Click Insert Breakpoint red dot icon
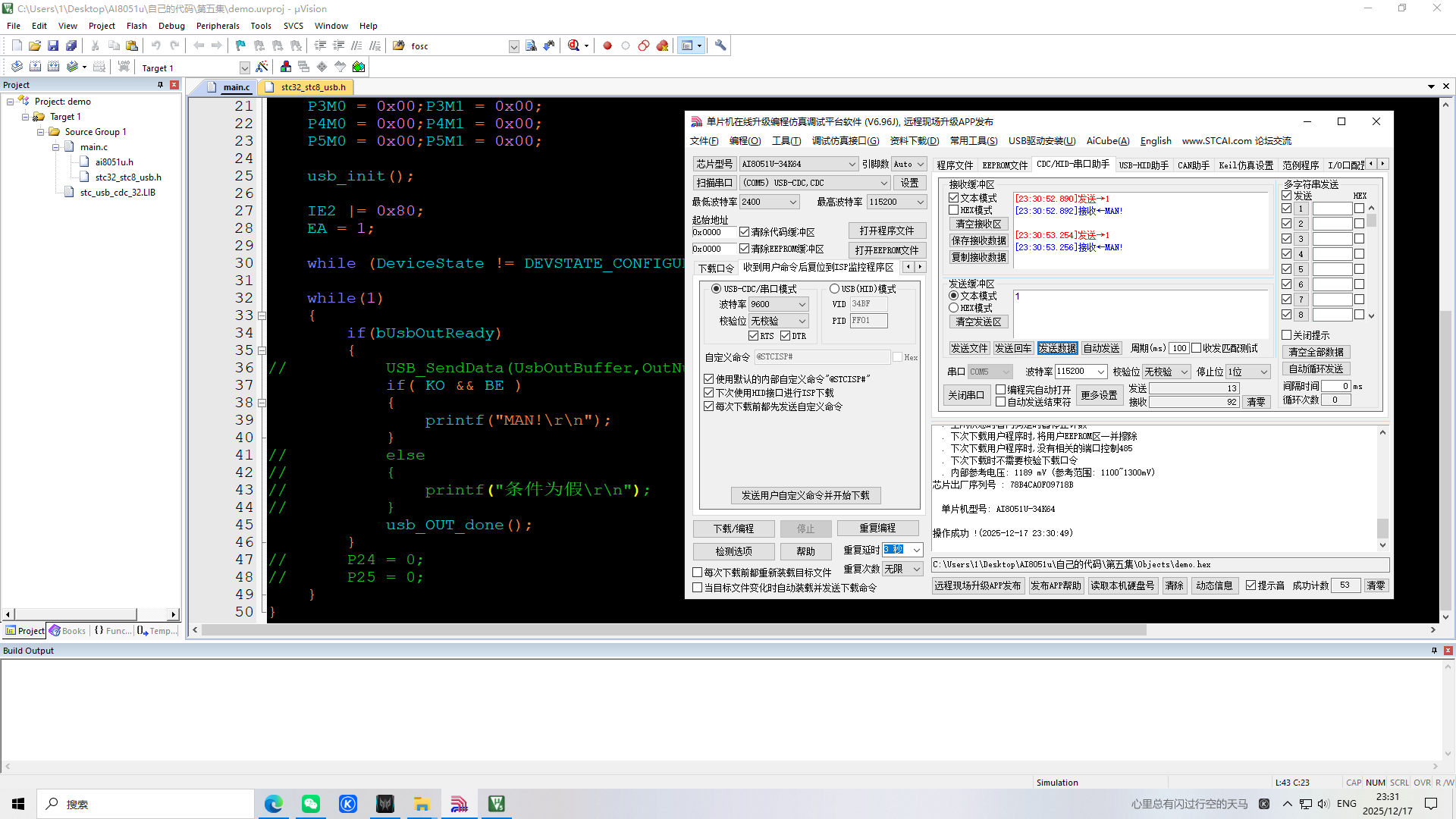The width and height of the screenshot is (1456, 819). click(607, 46)
